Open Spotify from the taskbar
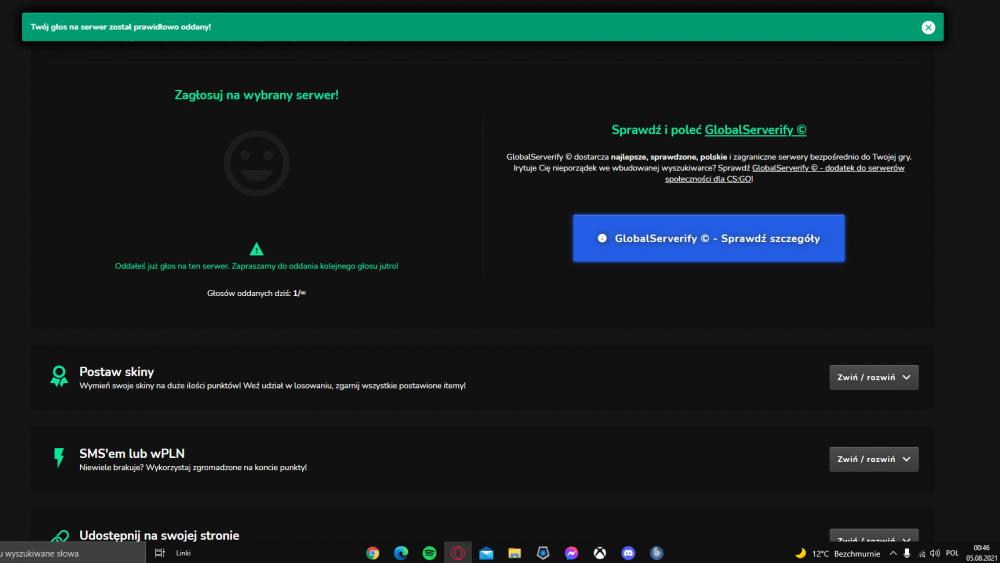This screenshot has width=1000, height=563. coord(429,553)
